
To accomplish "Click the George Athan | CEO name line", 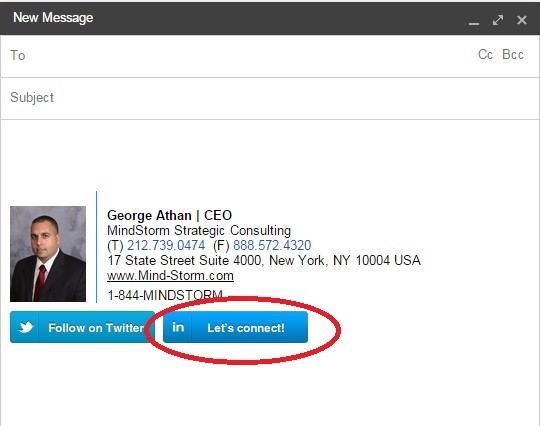I will tap(169, 216).
